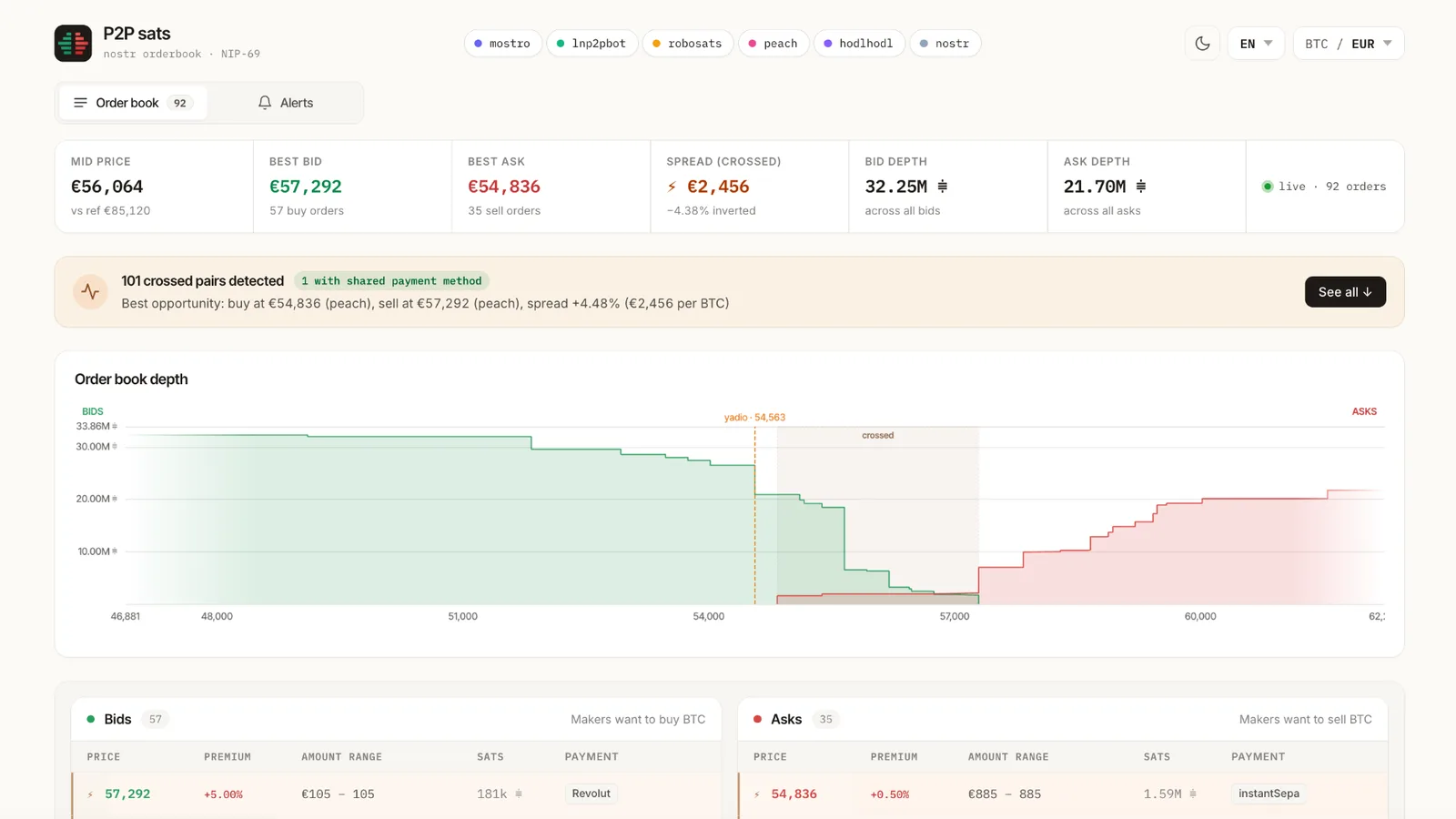Toggle the nostr source filter

(x=945, y=44)
